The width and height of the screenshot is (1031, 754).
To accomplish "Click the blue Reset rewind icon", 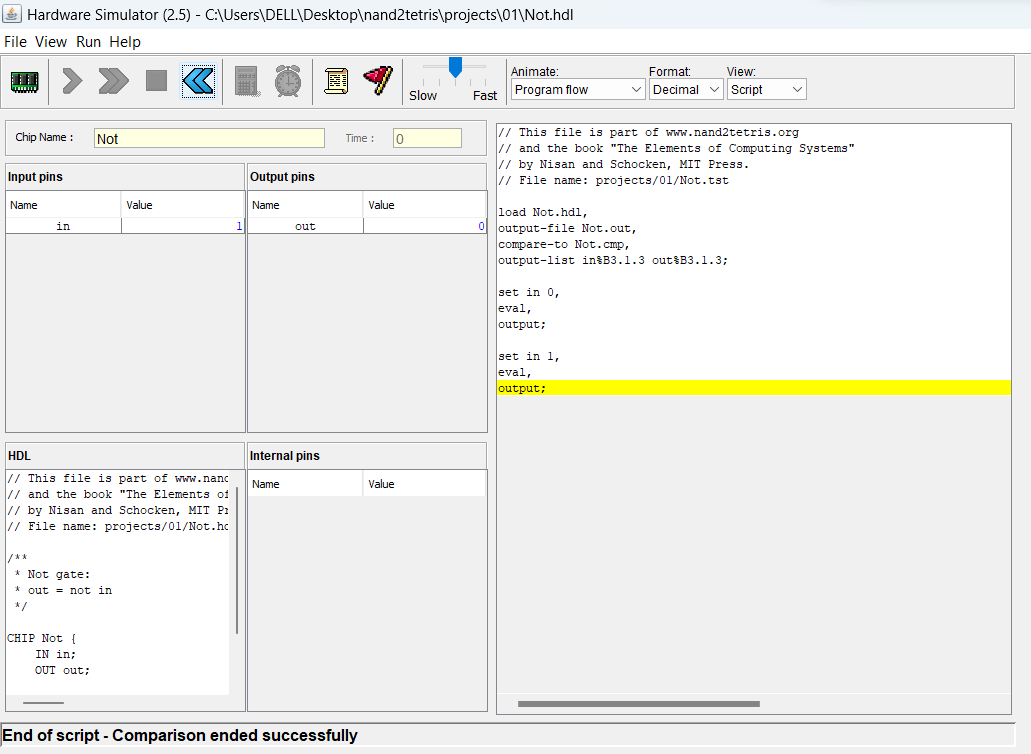I will click(197, 81).
